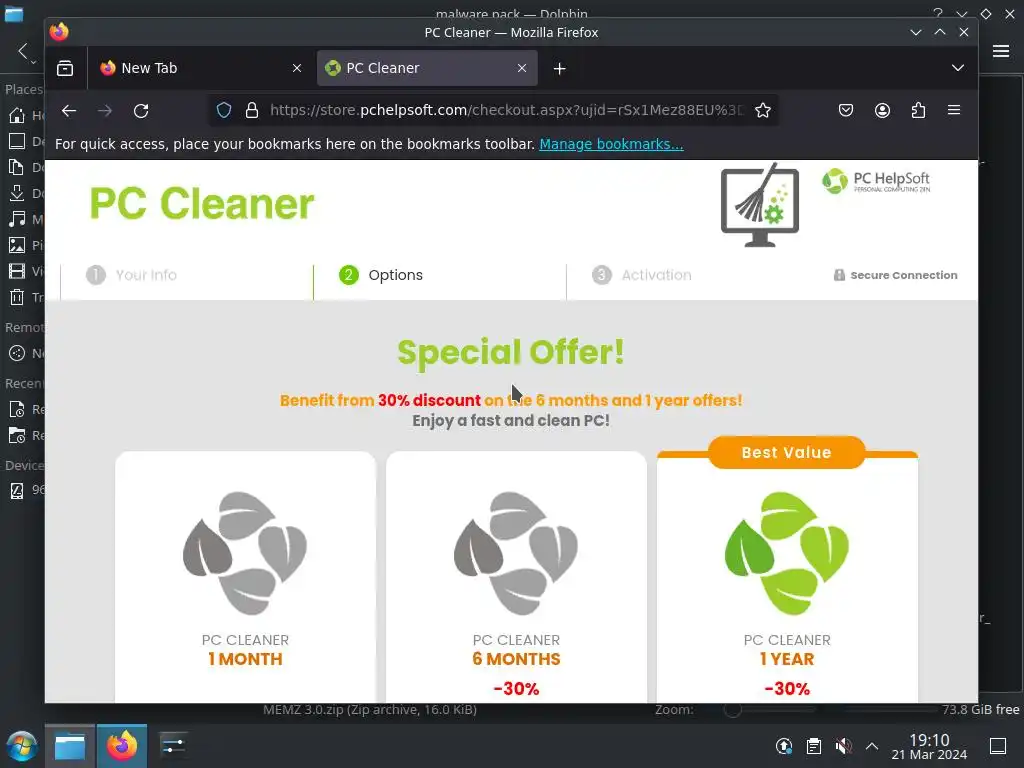Open the system updates tray icon
The height and width of the screenshot is (768, 1024).
pyautogui.click(x=784, y=746)
